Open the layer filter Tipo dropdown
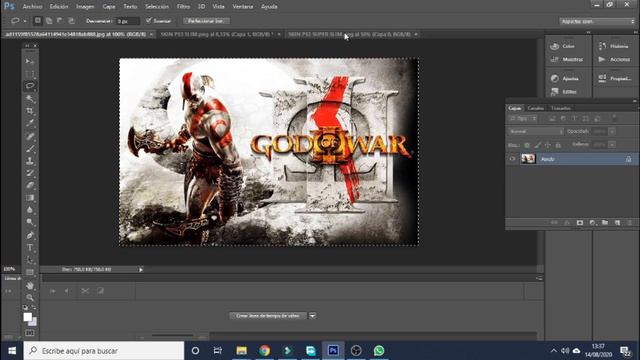 [x=523, y=119]
